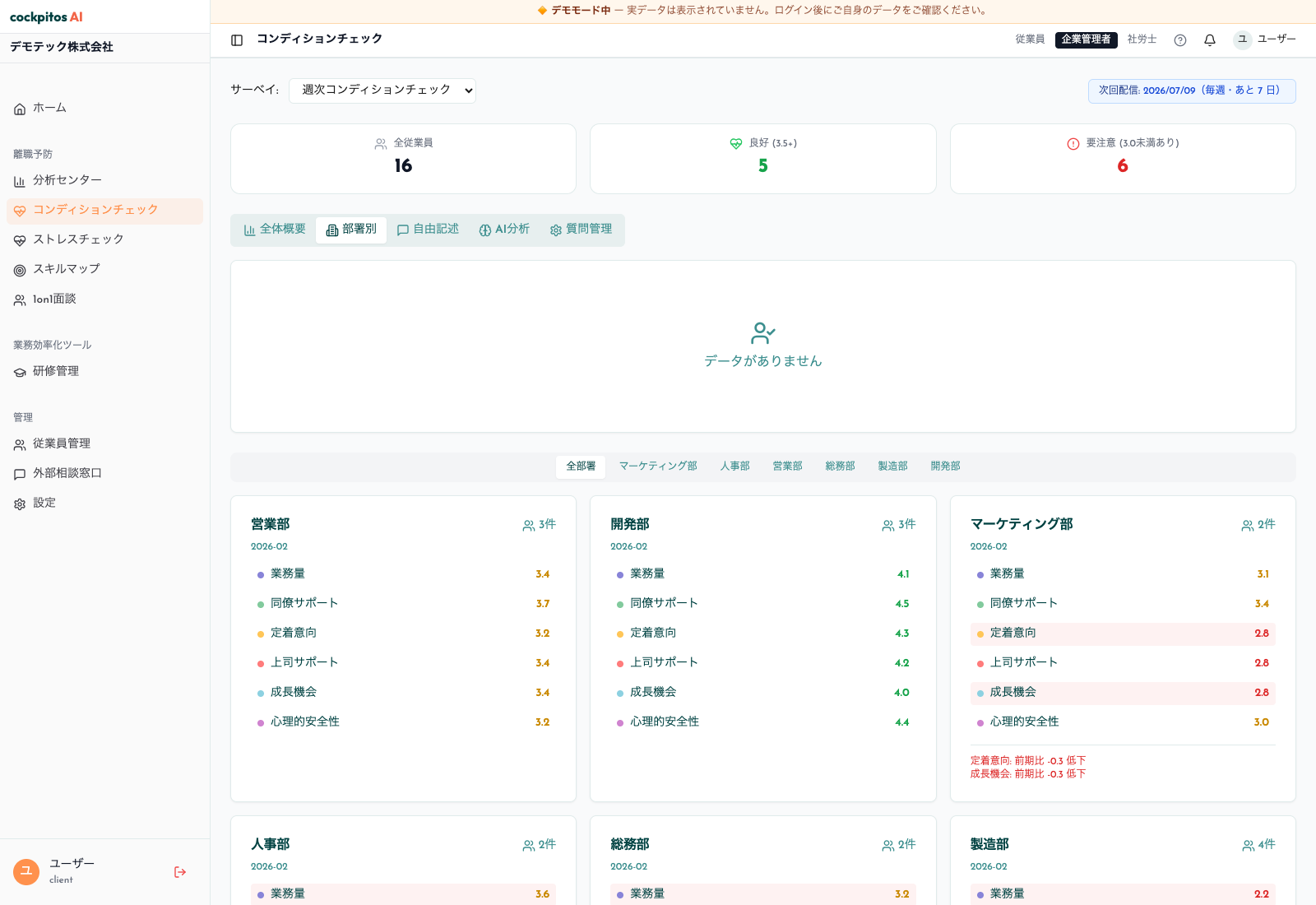
Task: Switch to the 自由記述 tab
Action: click(x=428, y=230)
